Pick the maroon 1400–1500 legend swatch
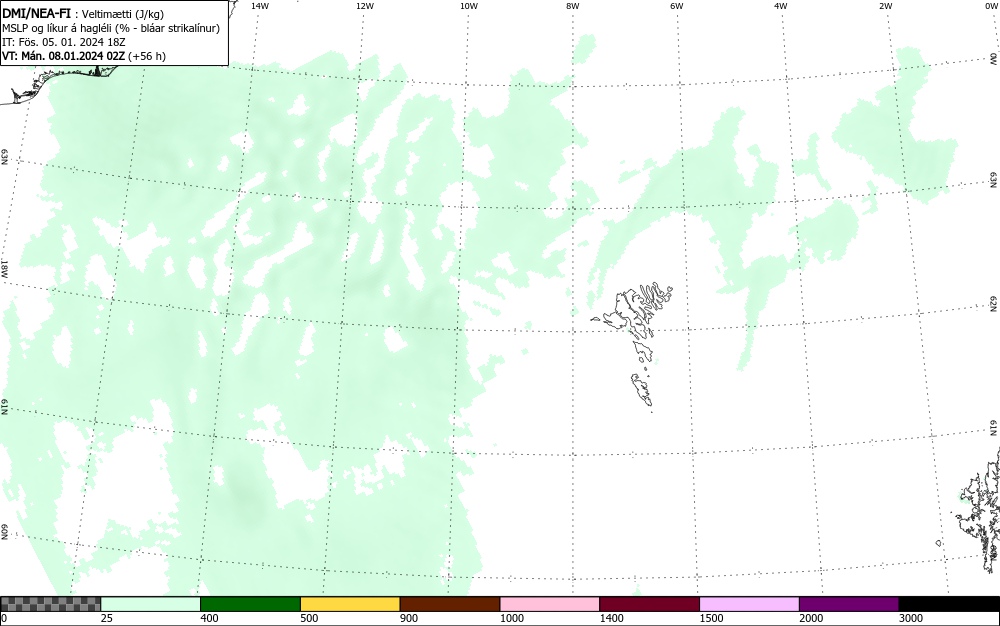 pos(649,604)
